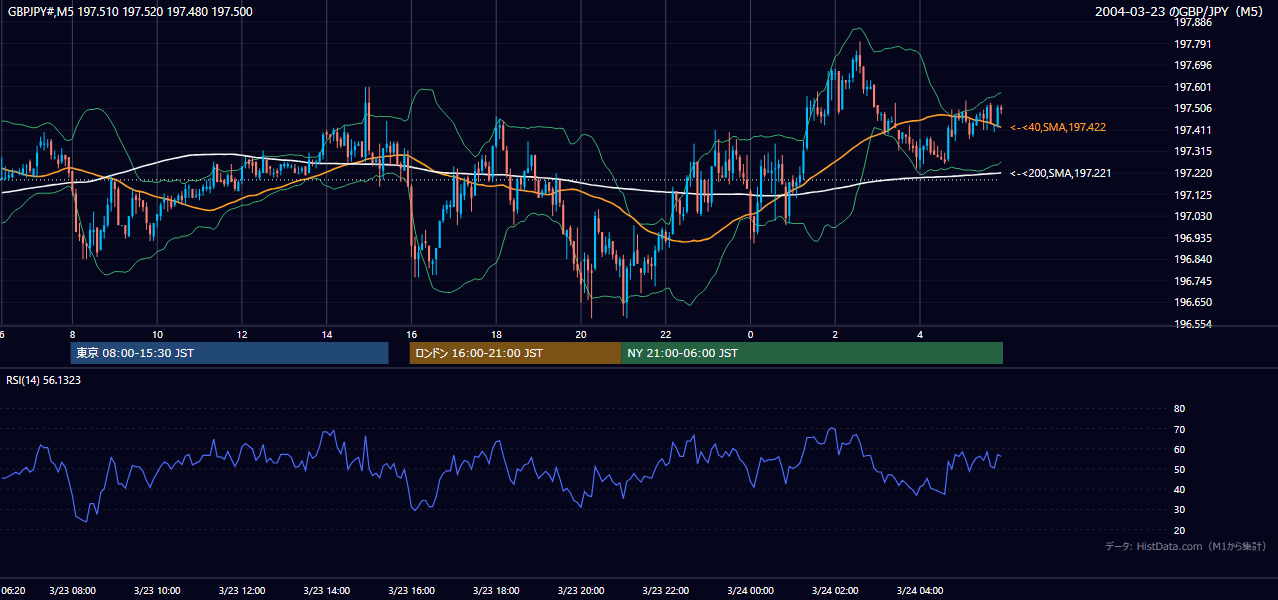Click hour marker 2 under price chart
The image size is (1278, 600).
click(x=835, y=334)
